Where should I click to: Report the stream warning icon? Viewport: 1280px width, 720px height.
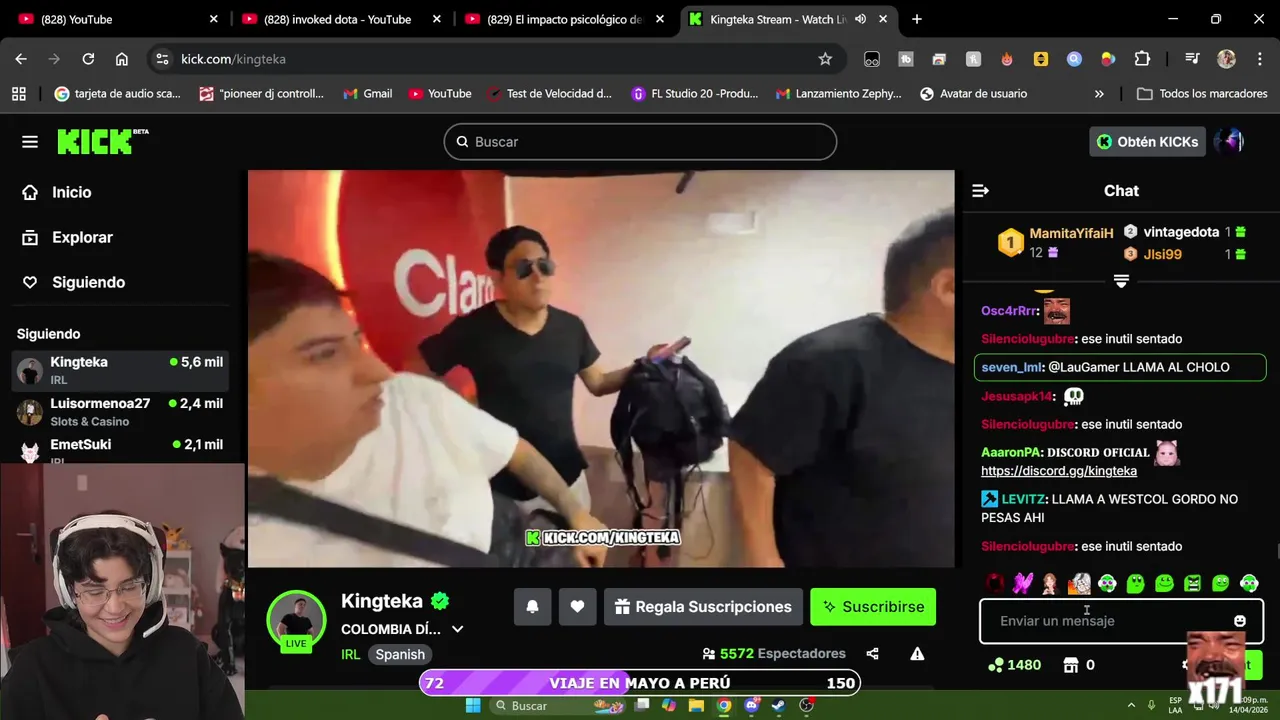click(x=917, y=654)
